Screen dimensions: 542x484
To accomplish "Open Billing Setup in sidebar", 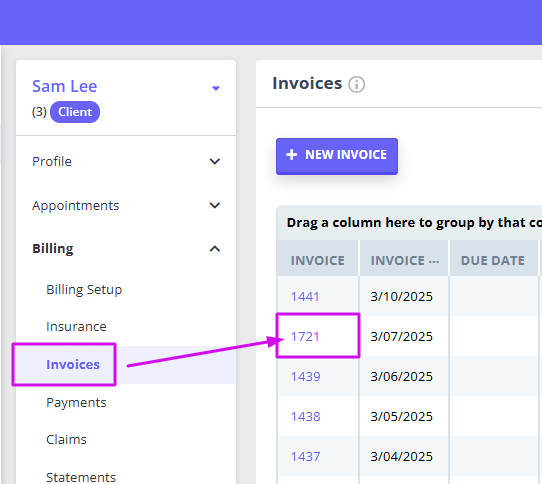I will 84,290.
